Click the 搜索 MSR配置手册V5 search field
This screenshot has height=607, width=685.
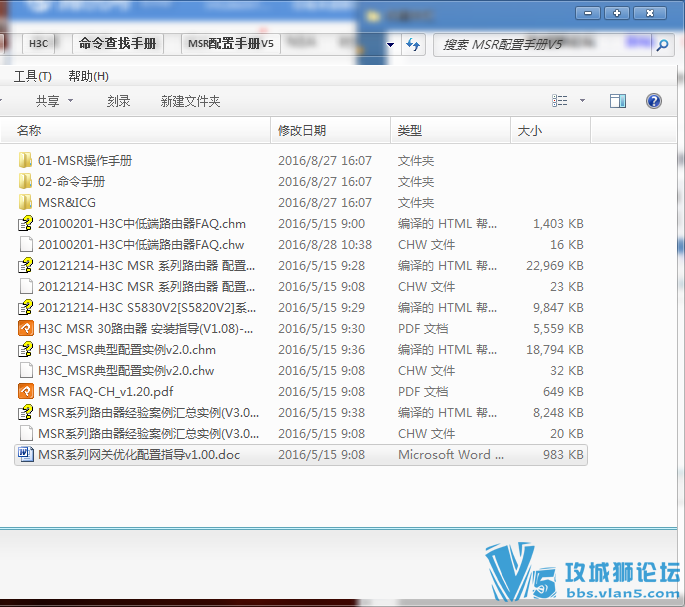tap(542, 45)
